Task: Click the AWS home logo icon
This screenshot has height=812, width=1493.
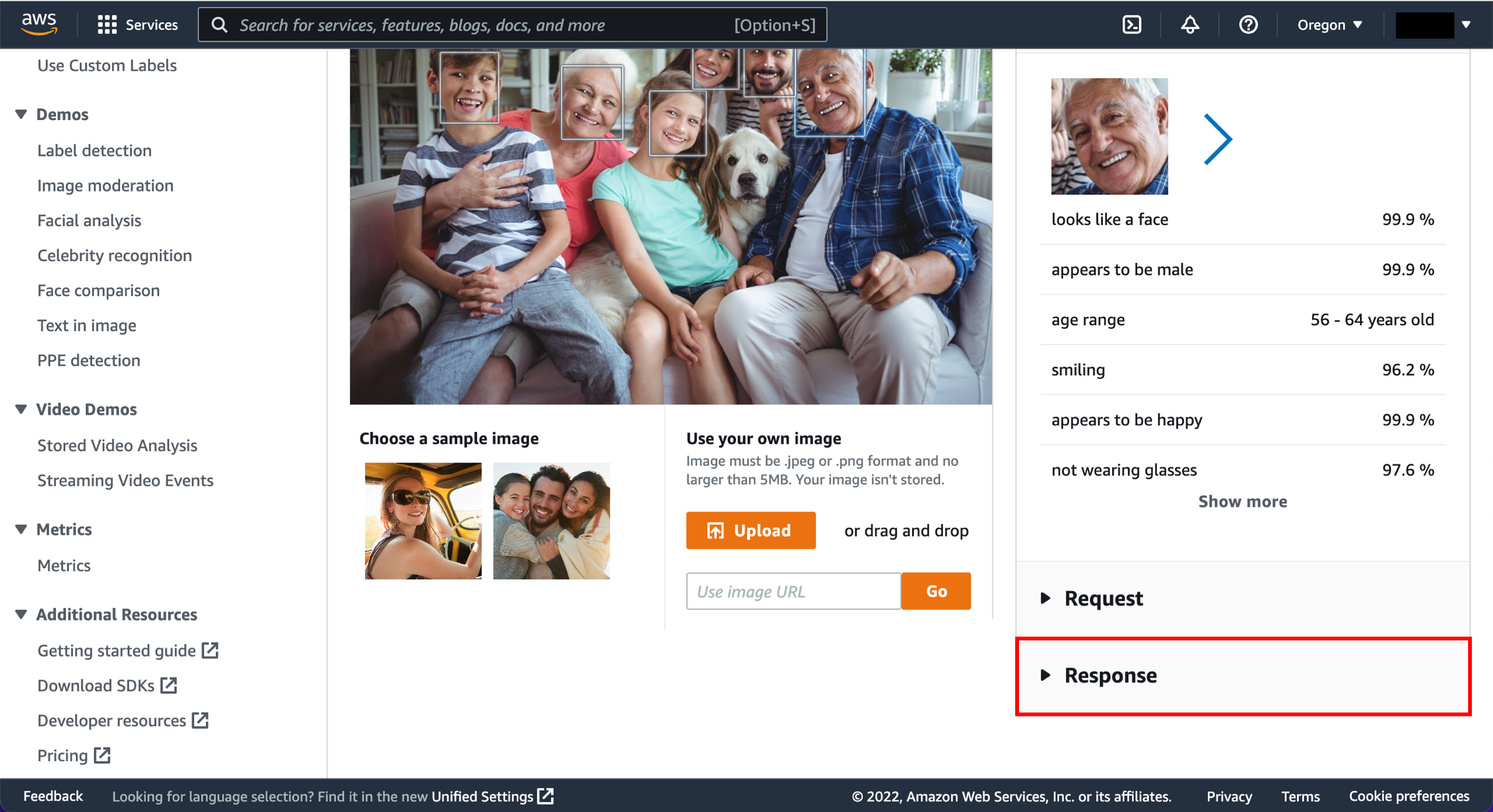Action: point(39,24)
